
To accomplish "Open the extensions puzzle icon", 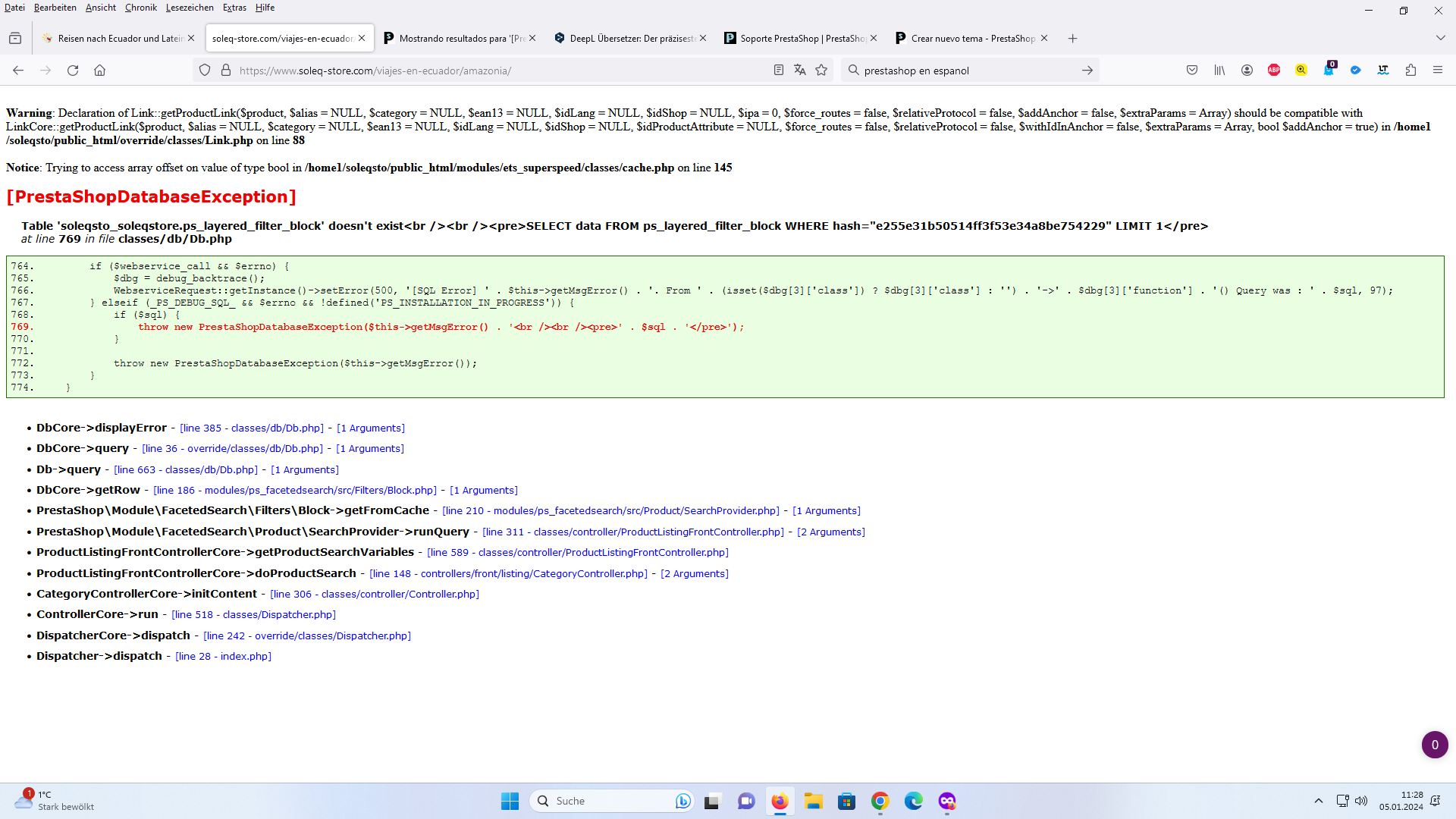I will pos(1410,71).
